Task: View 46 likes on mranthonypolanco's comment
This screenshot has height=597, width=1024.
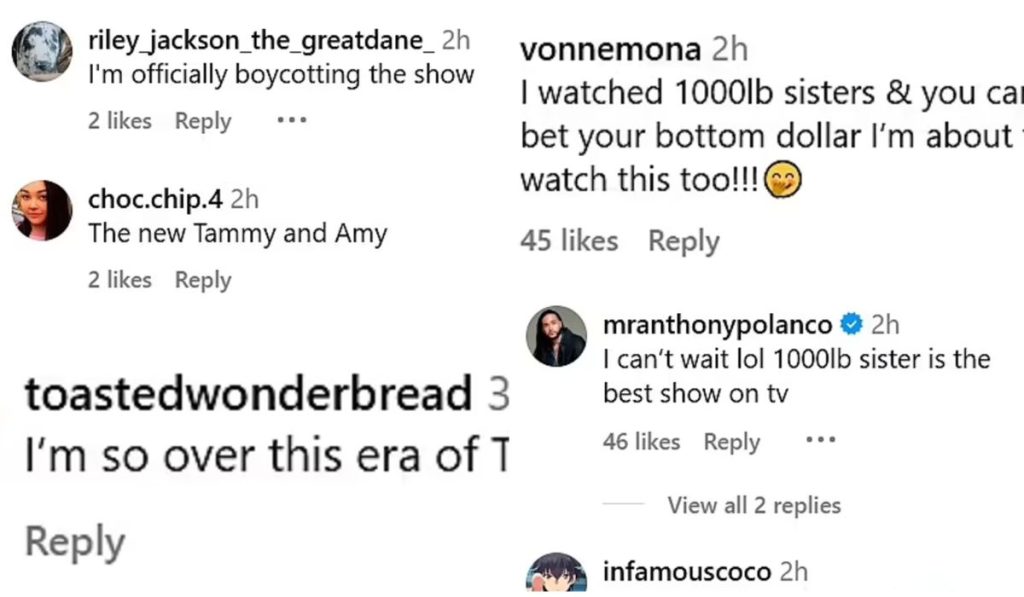Action: (x=642, y=442)
